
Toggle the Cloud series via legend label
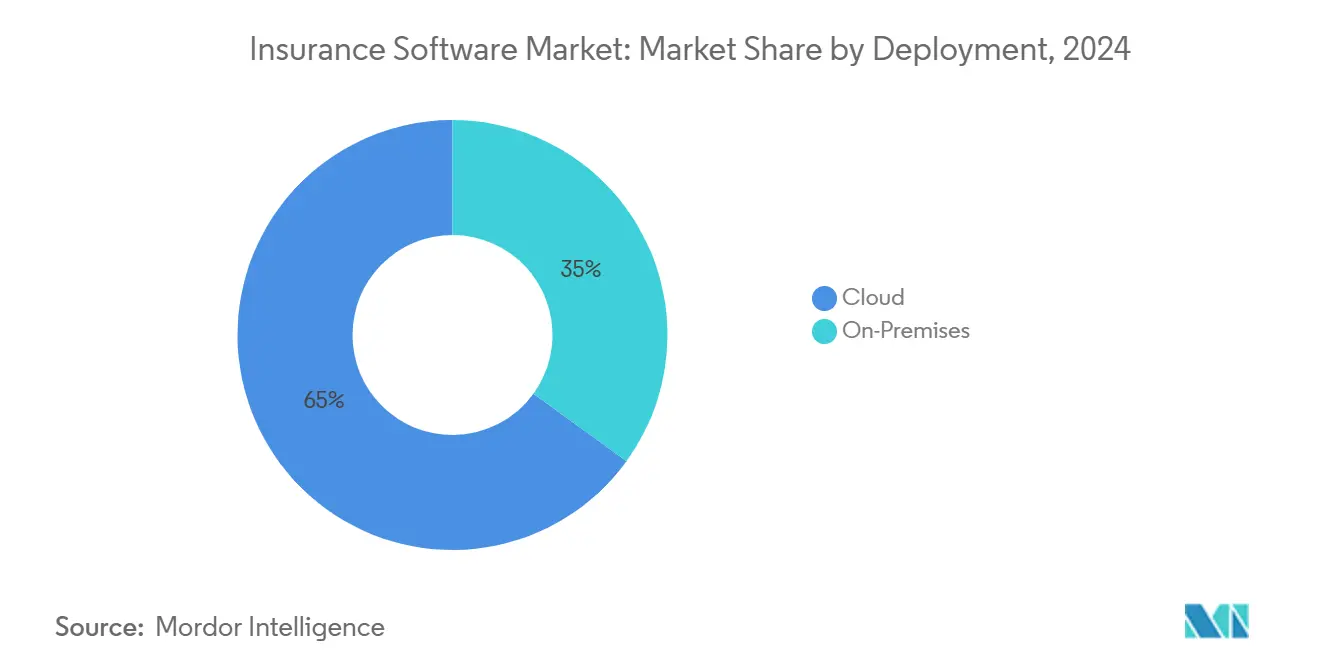click(873, 297)
